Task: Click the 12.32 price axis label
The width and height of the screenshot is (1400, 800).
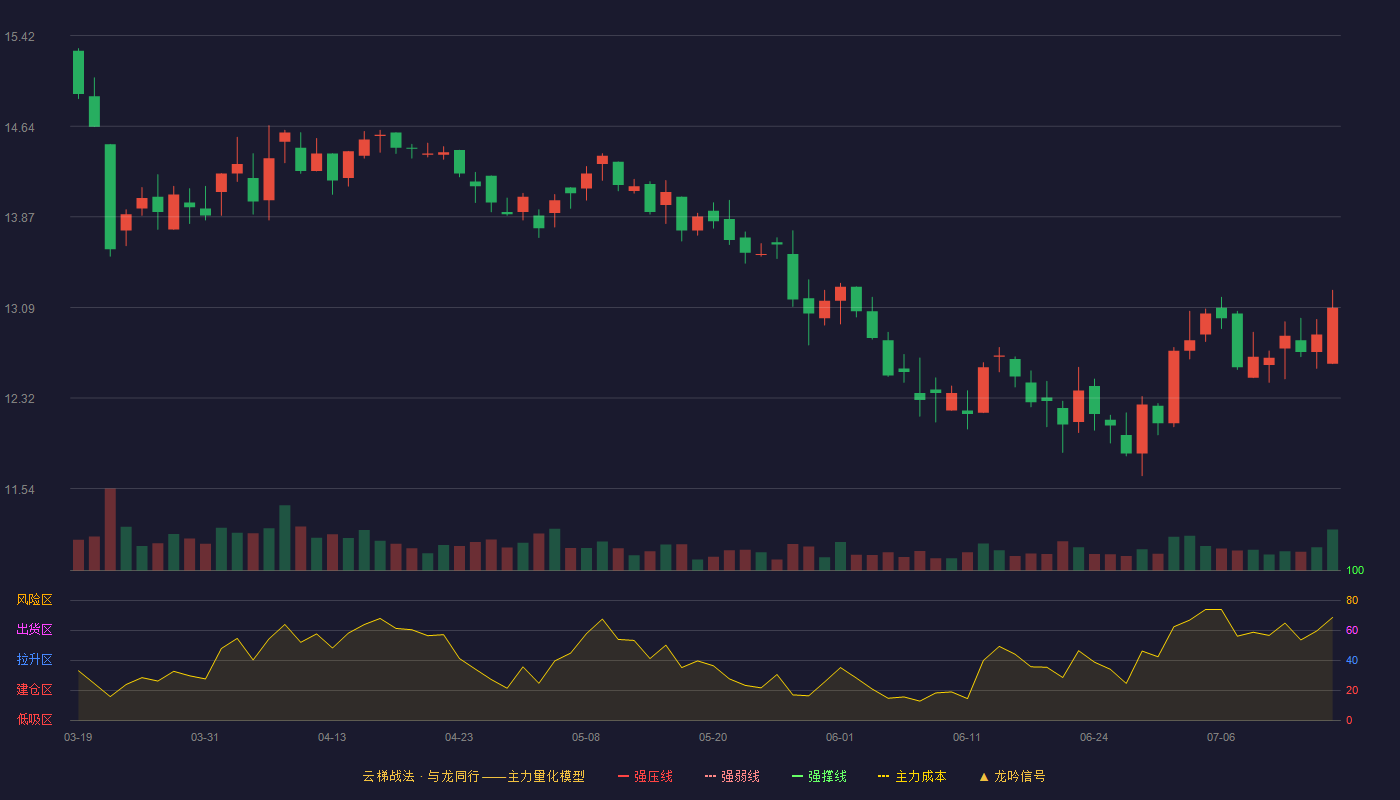Action: [19, 399]
